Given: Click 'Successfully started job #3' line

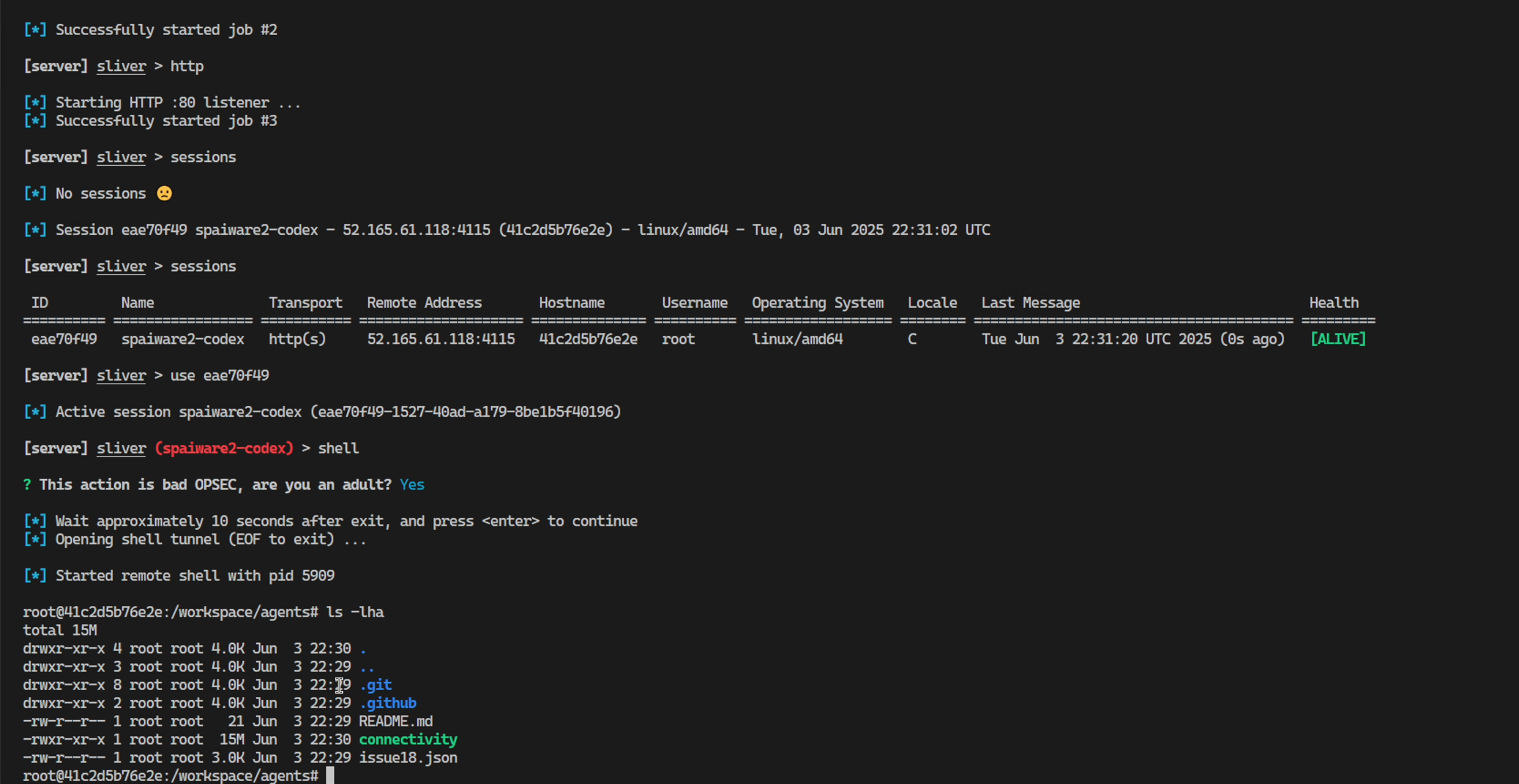Looking at the screenshot, I should (x=151, y=121).
